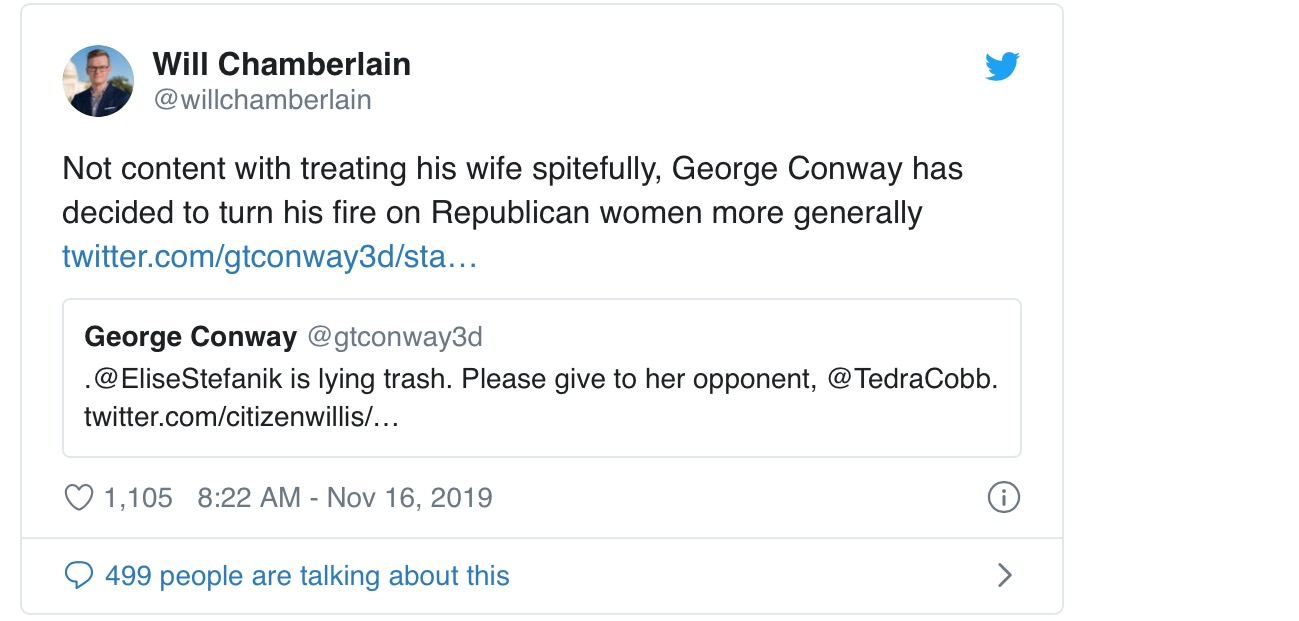Image resolution: width=1299 pixels, height=621 pixels.
Task: Click the reply speech bubble icon
Action: pyautogui.click(x=78, y=576)
